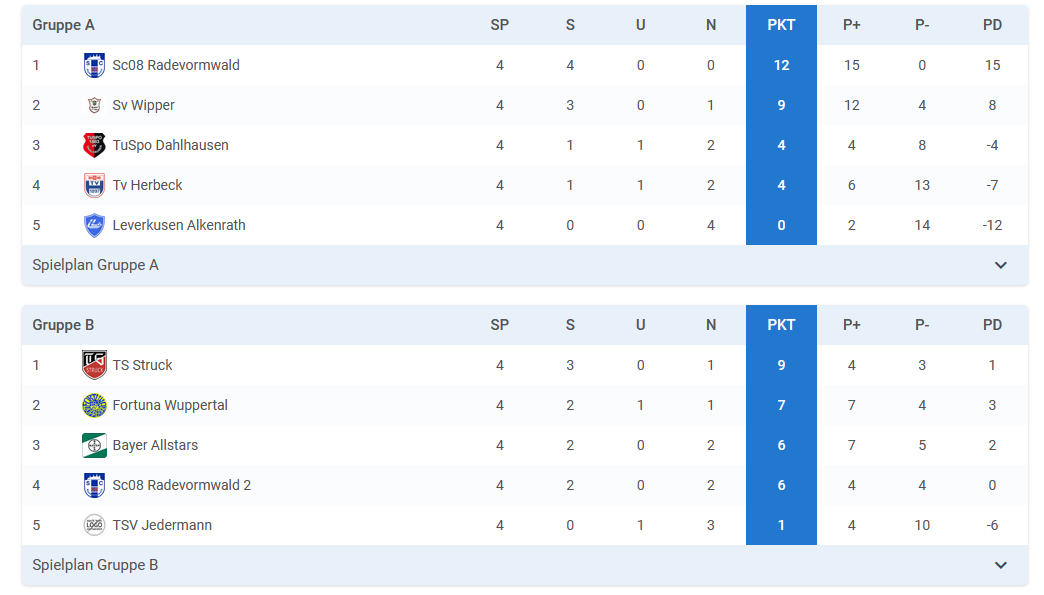Click the Sv Wipper team crest
The height and width of the screenshot is (595, 1044).
click(94, 105)
